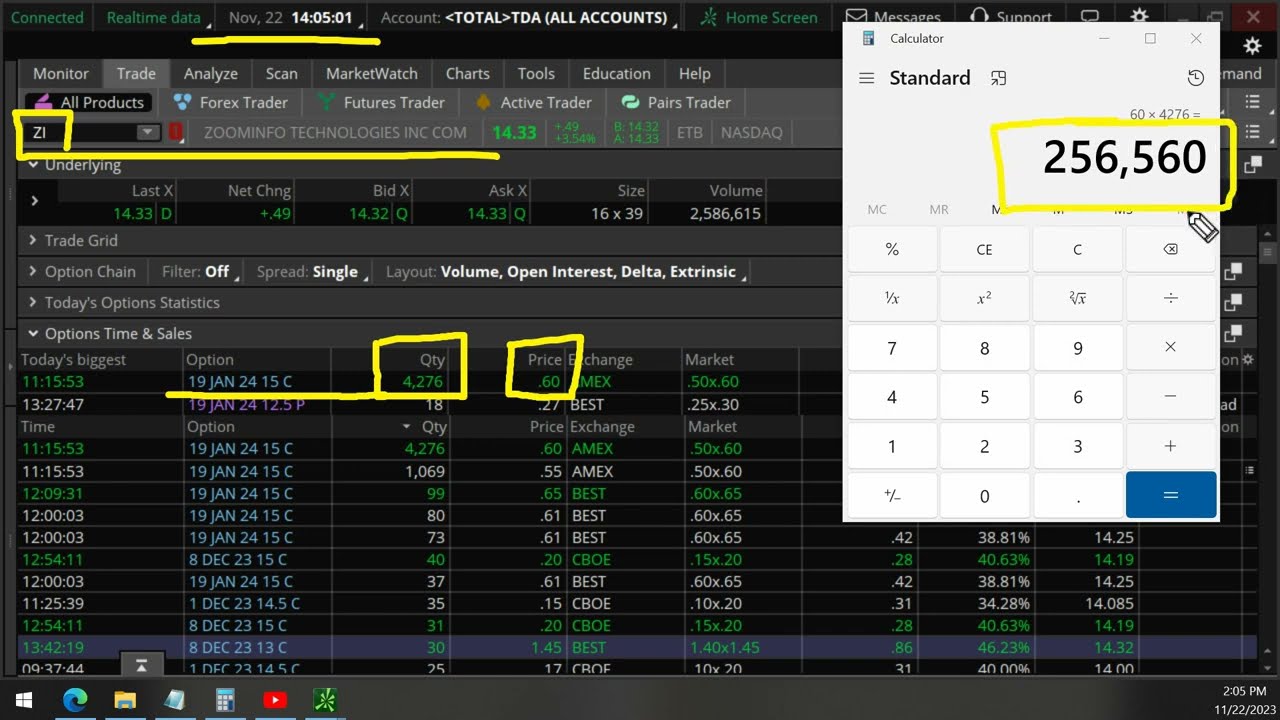The width and height of the screenshot is (1280, 720).
Task: Toggle Calculator keep-on-top icon
Action: (x=998, y=78)
